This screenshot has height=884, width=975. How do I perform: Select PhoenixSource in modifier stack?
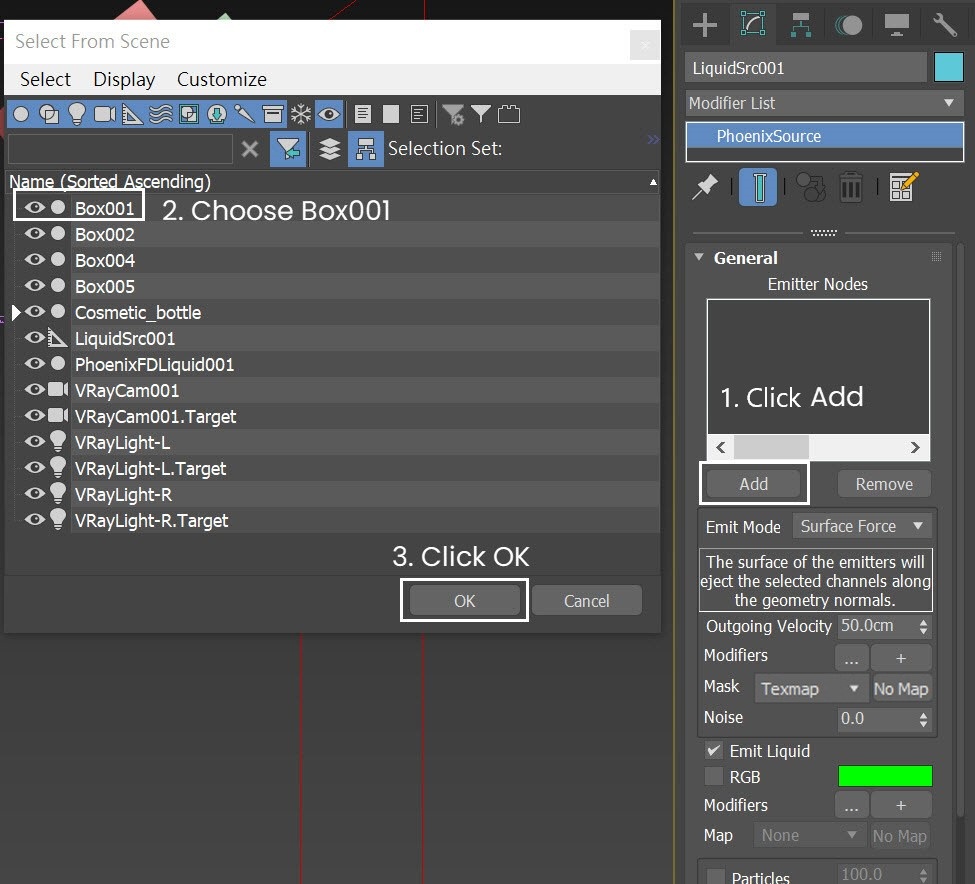pos(825,136)
